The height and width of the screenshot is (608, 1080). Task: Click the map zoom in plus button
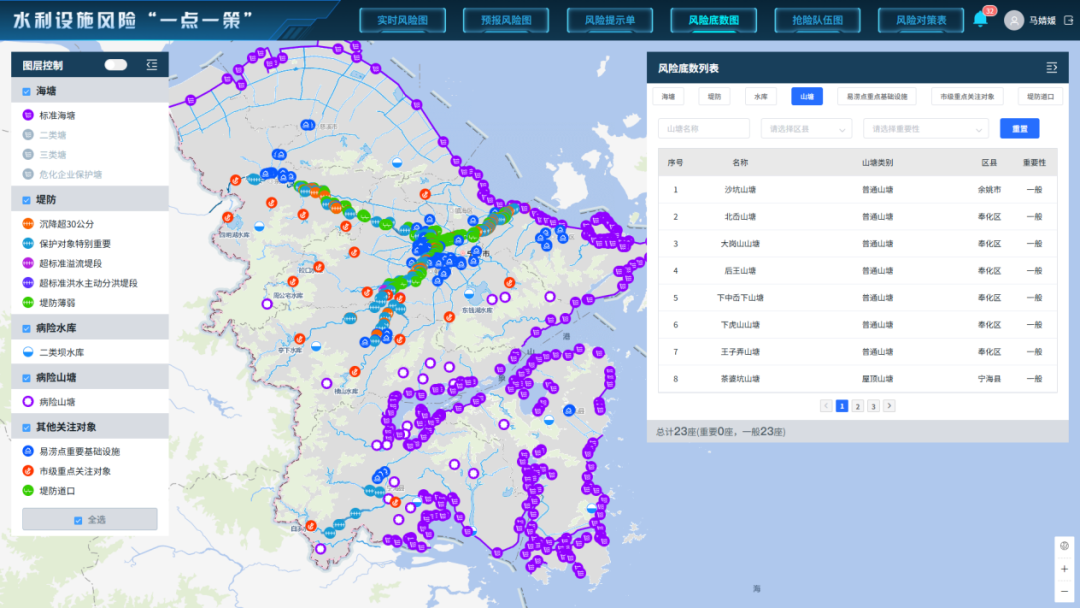(1064, 569)
